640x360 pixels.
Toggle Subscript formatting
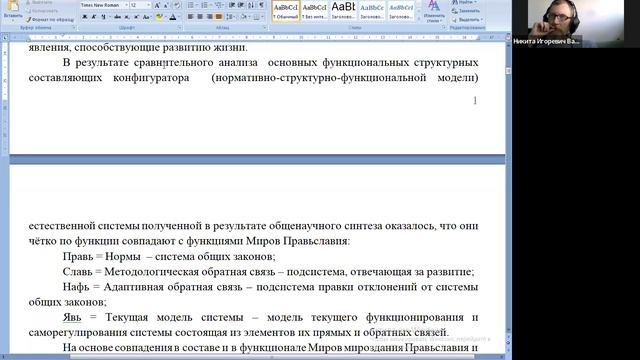click(x=127, y=17)
